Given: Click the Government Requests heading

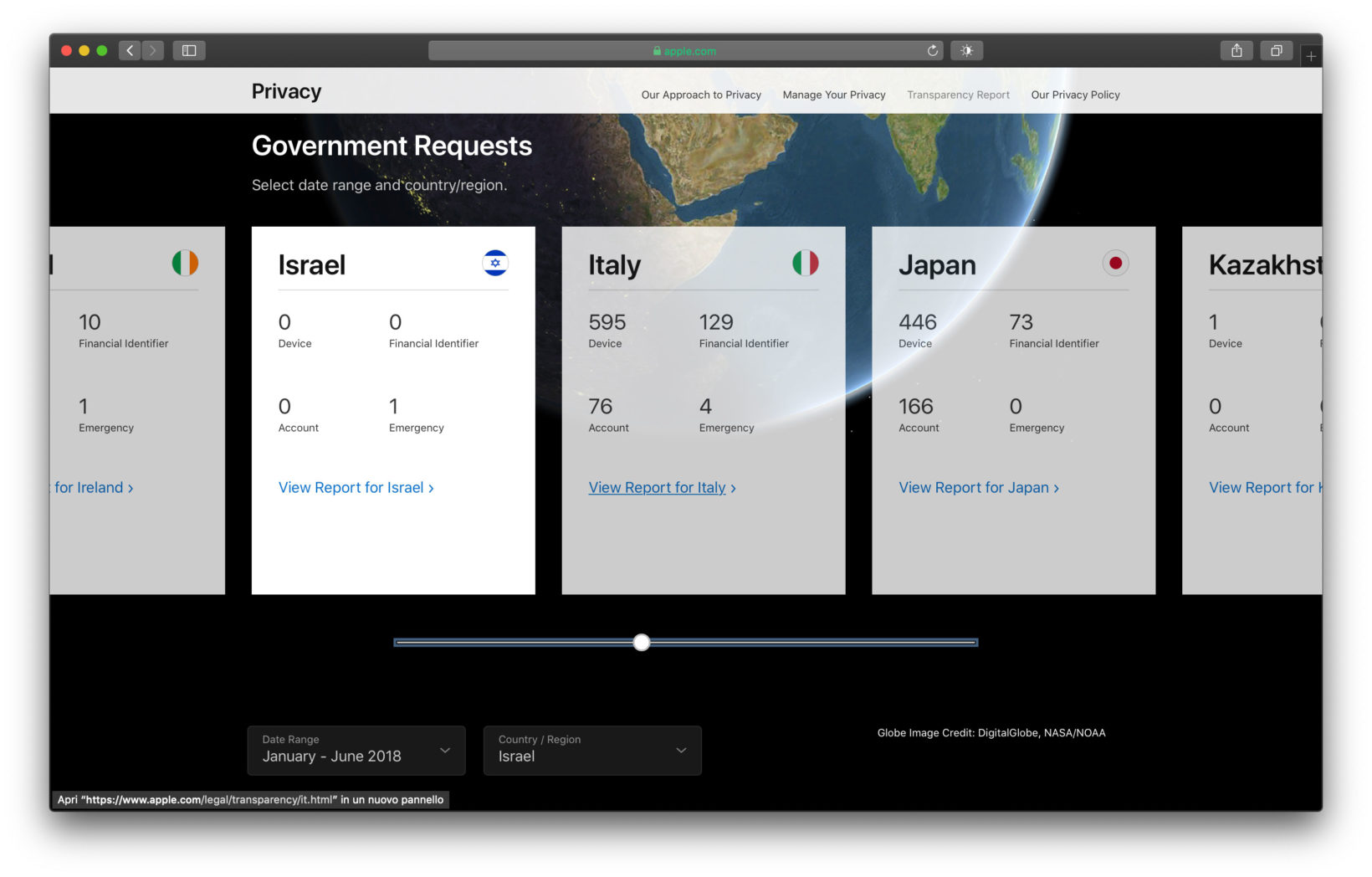Looking at the screenshot, I should click(x=392, y=146).
